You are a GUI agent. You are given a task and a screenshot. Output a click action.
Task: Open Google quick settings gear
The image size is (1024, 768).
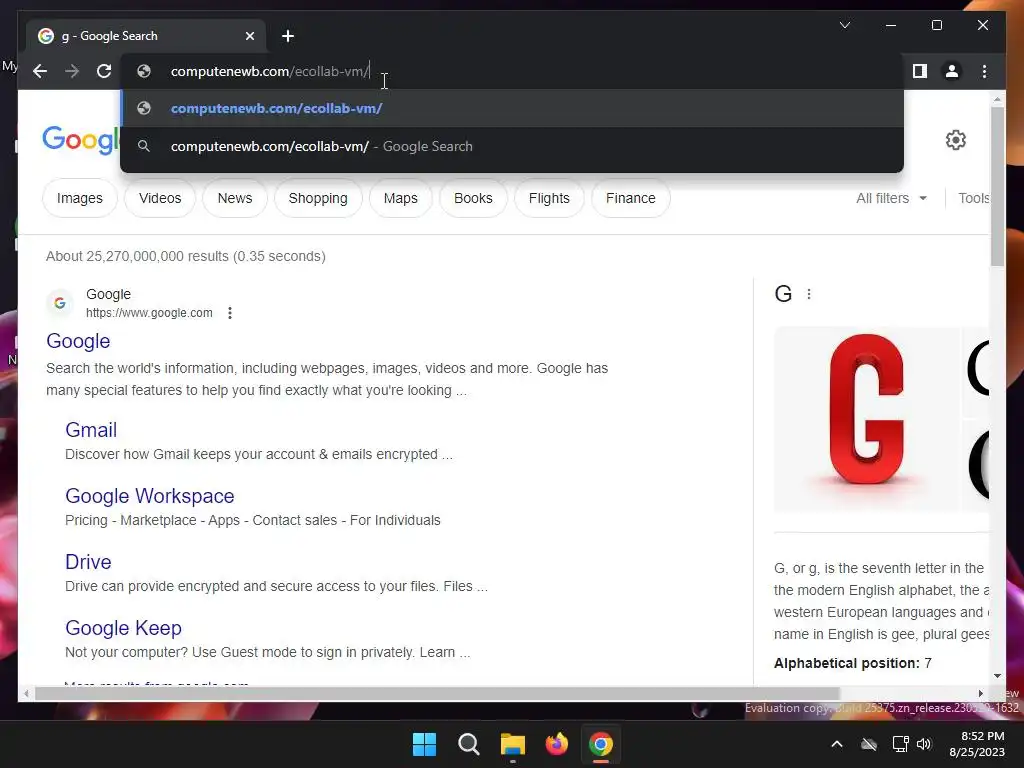[x=955, y=140]
